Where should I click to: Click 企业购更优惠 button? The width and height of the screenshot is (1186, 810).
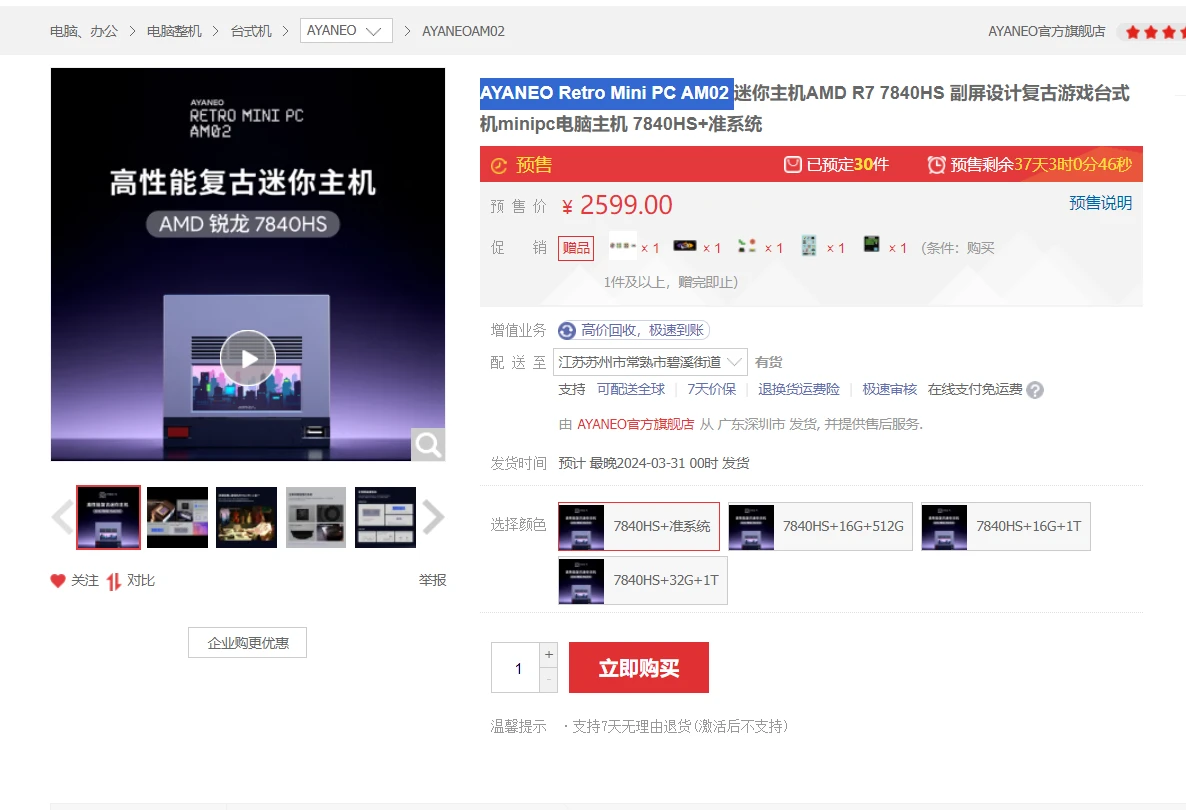coord(247,643)
